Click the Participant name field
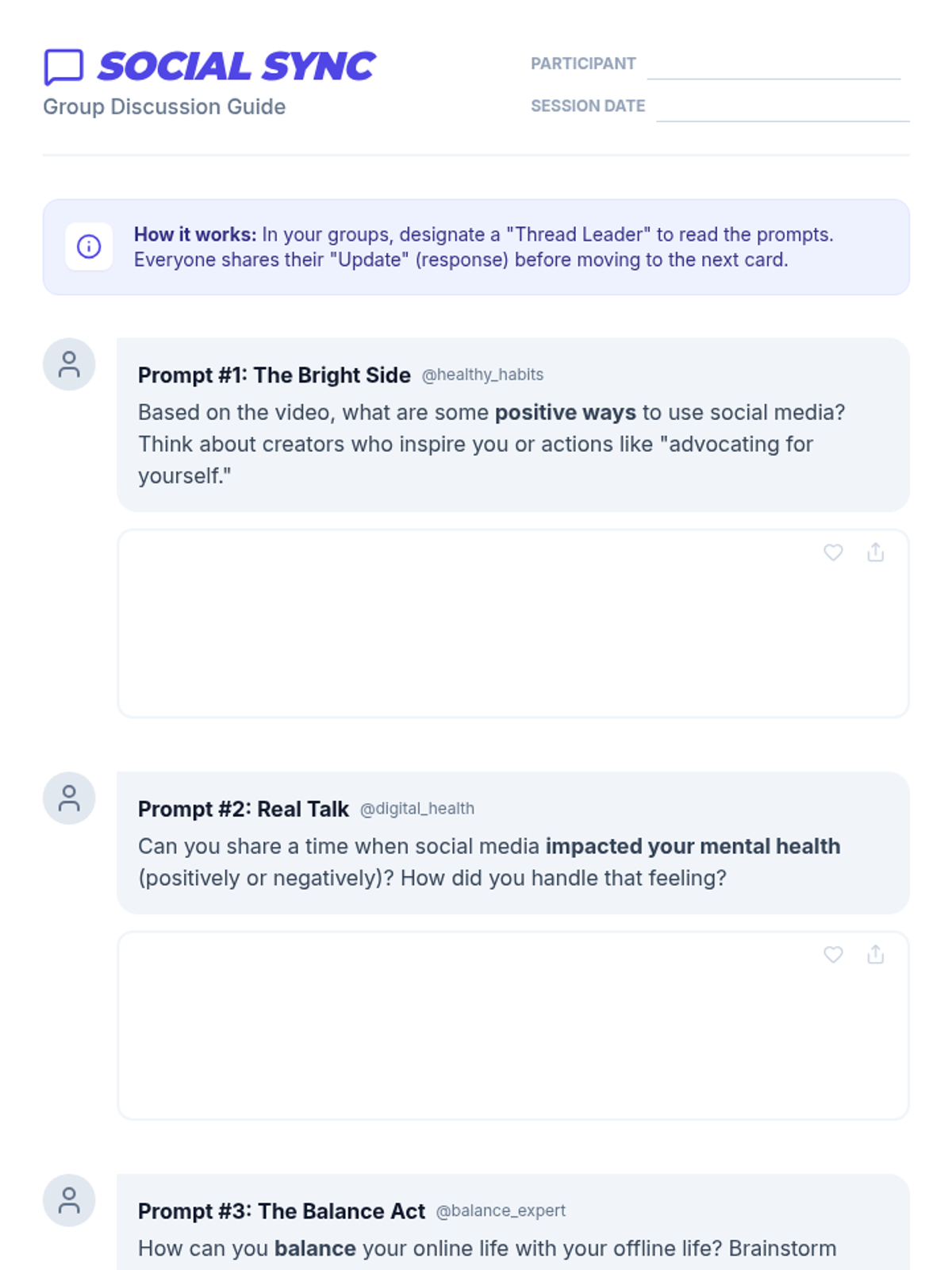This screenshot has width=952, height=1270. (773, 67)
